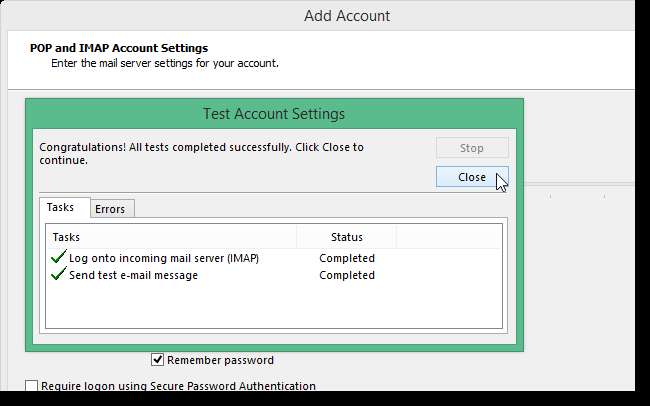Viewport: 650px width, 406px height.
Task: Select the Tasks tab
Action: [65, 207]
